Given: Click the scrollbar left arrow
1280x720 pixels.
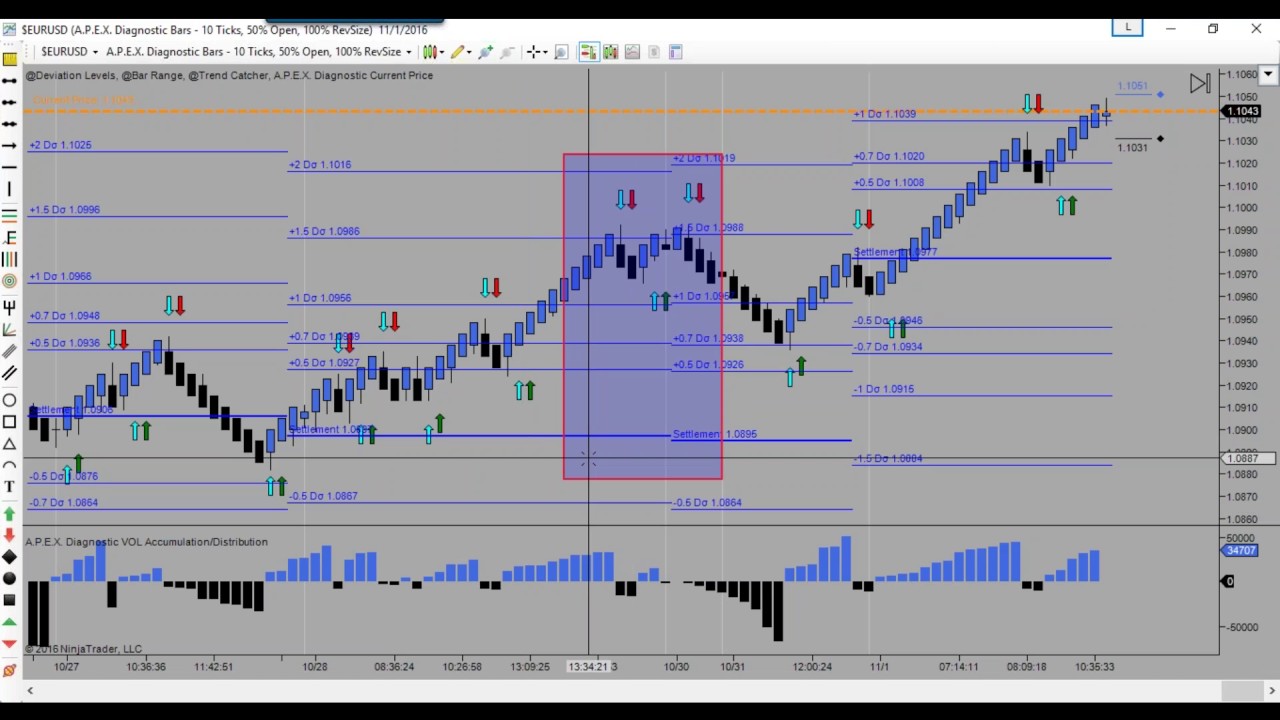Looking at the screenshot, I should click(x=30, y=690).
